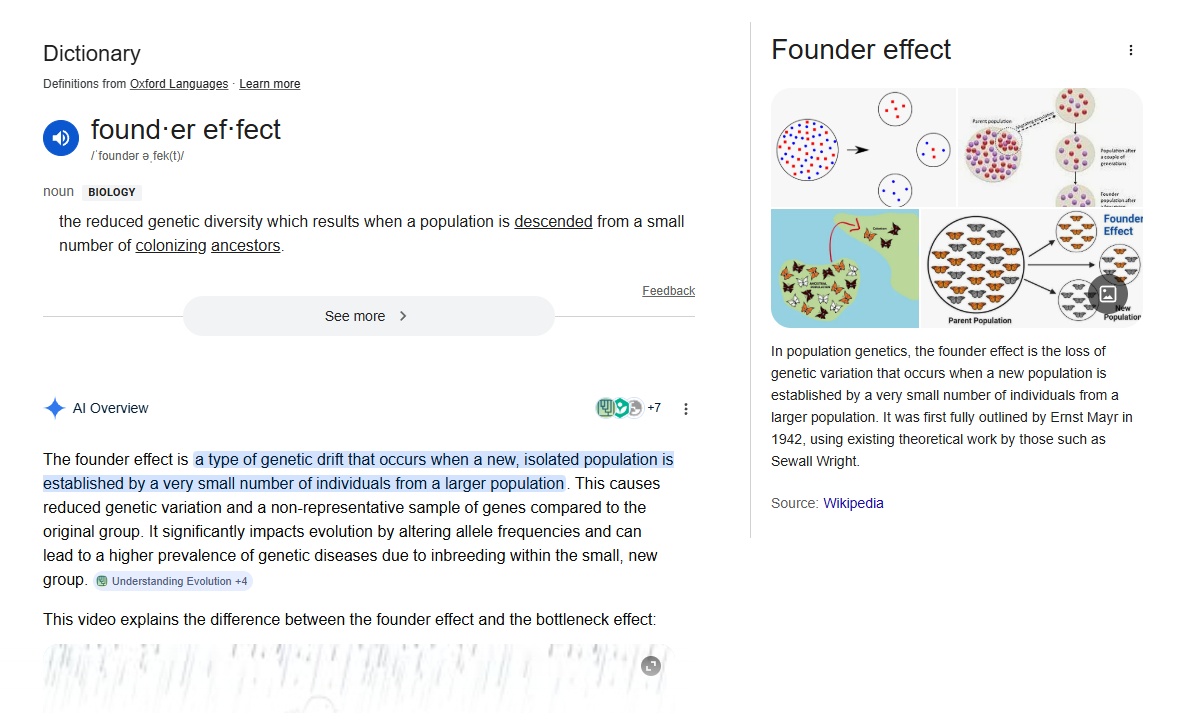Expand the video using the fullscreen icon
This screenshot has width=1178, height=713.
tap(651, 666)
